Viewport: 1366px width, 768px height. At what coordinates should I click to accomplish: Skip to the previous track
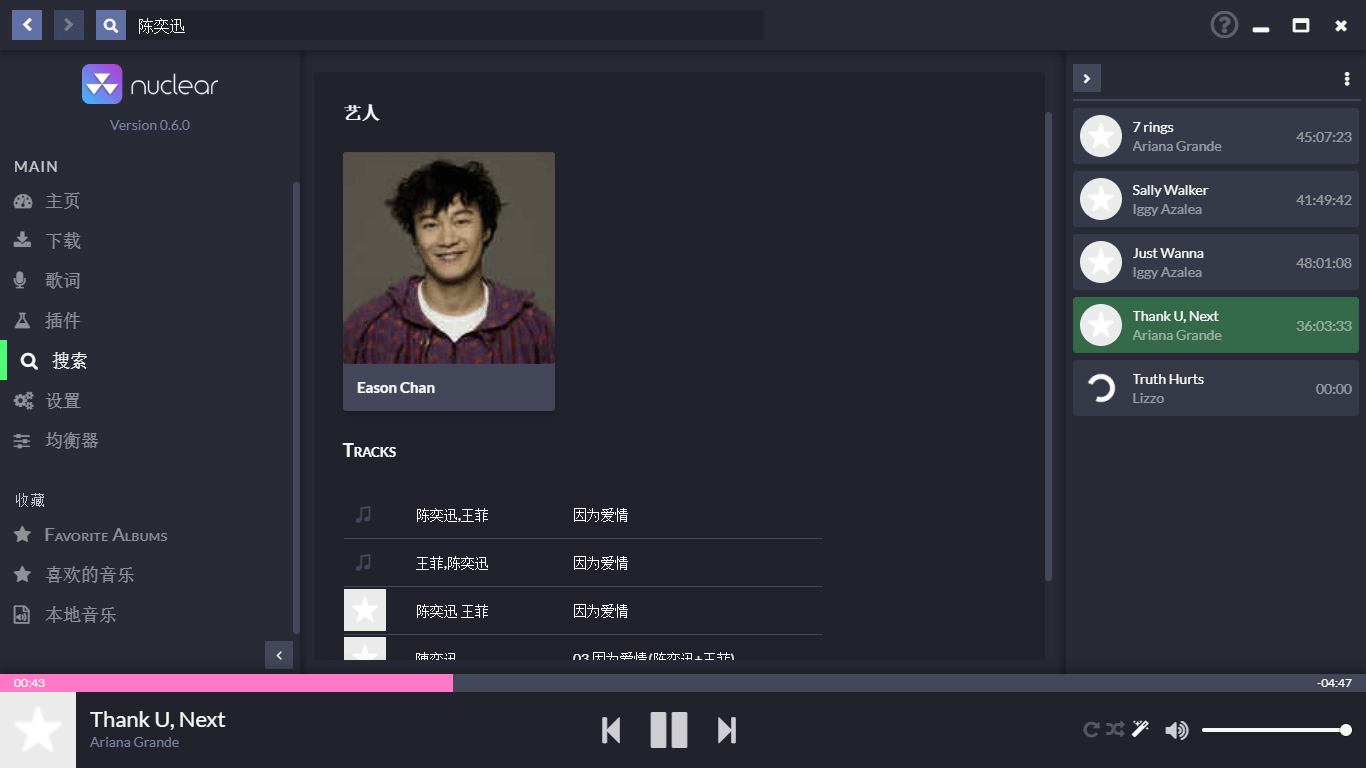point(611,730)
